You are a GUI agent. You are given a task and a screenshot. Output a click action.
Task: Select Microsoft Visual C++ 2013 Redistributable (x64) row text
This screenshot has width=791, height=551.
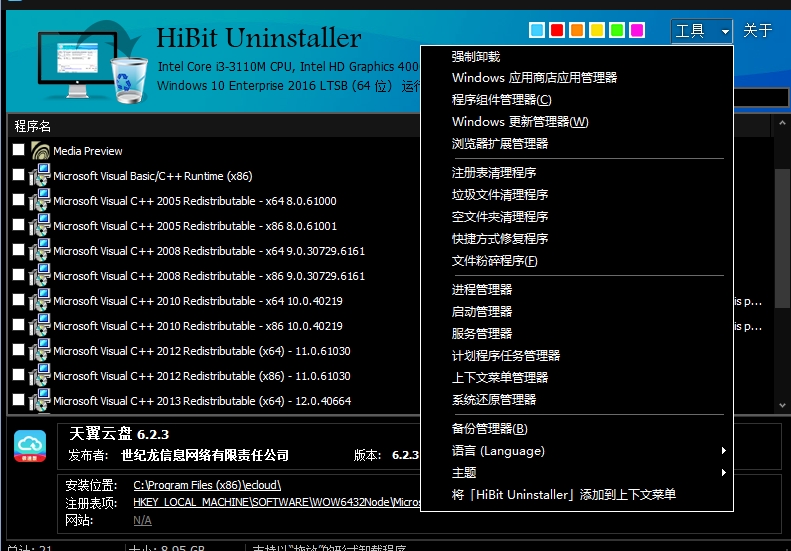point(202,401)
